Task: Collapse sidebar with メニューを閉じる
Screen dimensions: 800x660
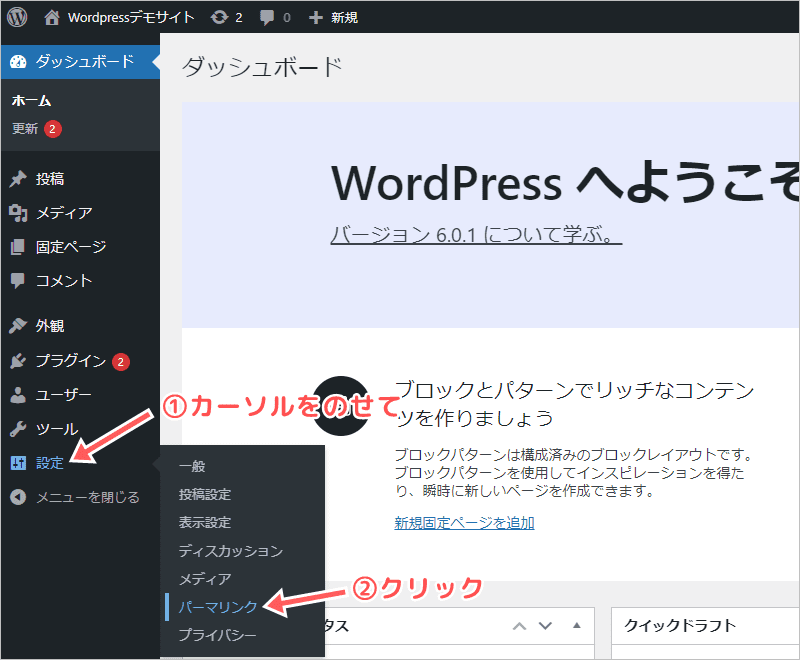Action: click(x=87, y=497)
